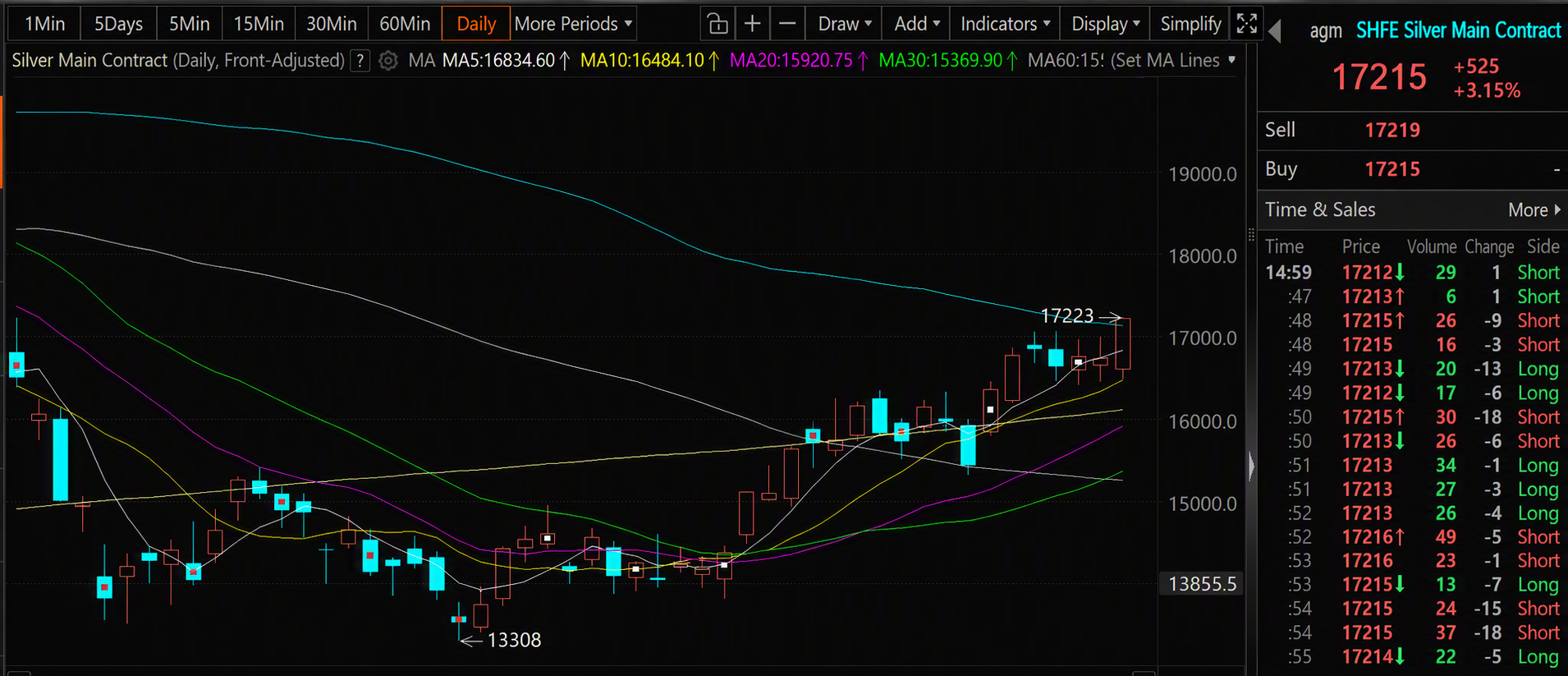Click the lock chart icon
The height and width of the screenshot is (676, 1568).
pyautogui.click(x=718, y=24)
